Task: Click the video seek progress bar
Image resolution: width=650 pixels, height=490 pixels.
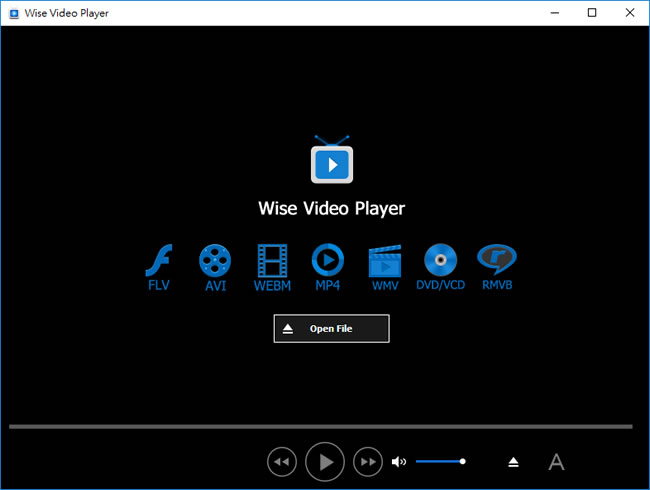Action: tap(320, 427)
